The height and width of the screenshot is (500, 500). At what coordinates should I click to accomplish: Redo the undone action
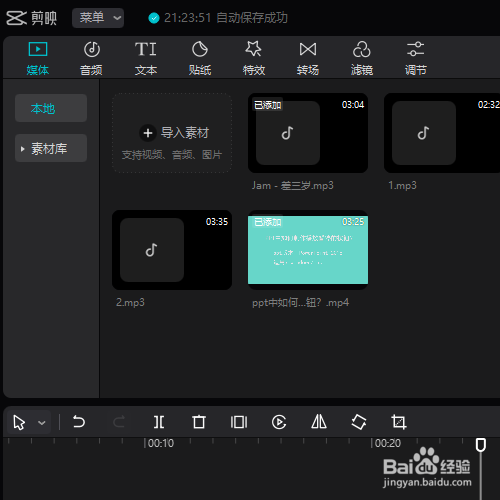[119, 422]
